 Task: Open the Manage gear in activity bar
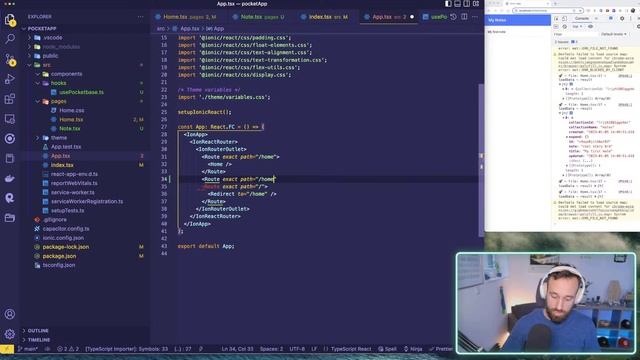click(x=9, y=334)
